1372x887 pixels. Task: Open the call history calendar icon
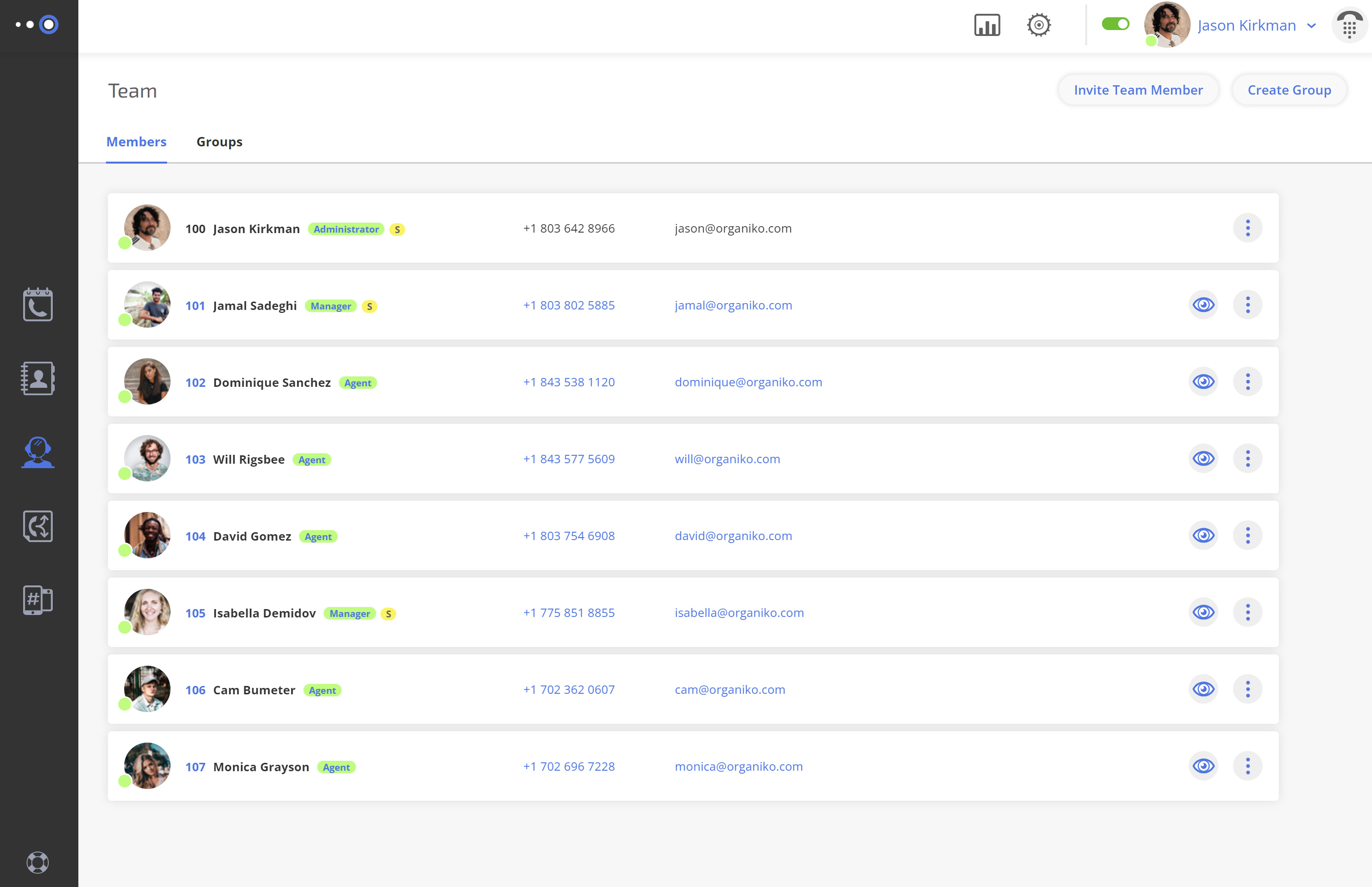pyautogui.click(x=38, y=305)
